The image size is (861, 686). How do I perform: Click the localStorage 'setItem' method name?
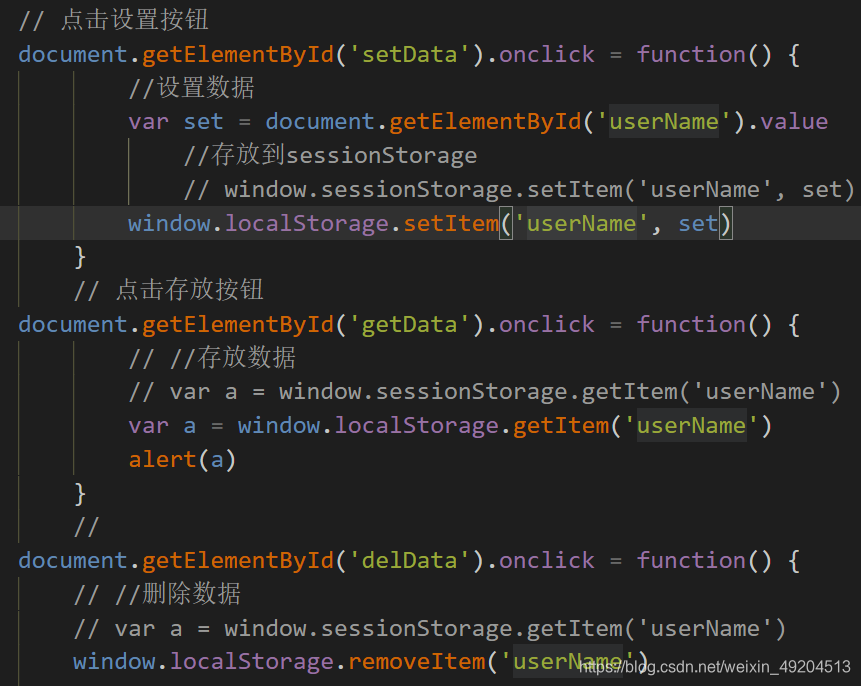(x=451, y=224)
